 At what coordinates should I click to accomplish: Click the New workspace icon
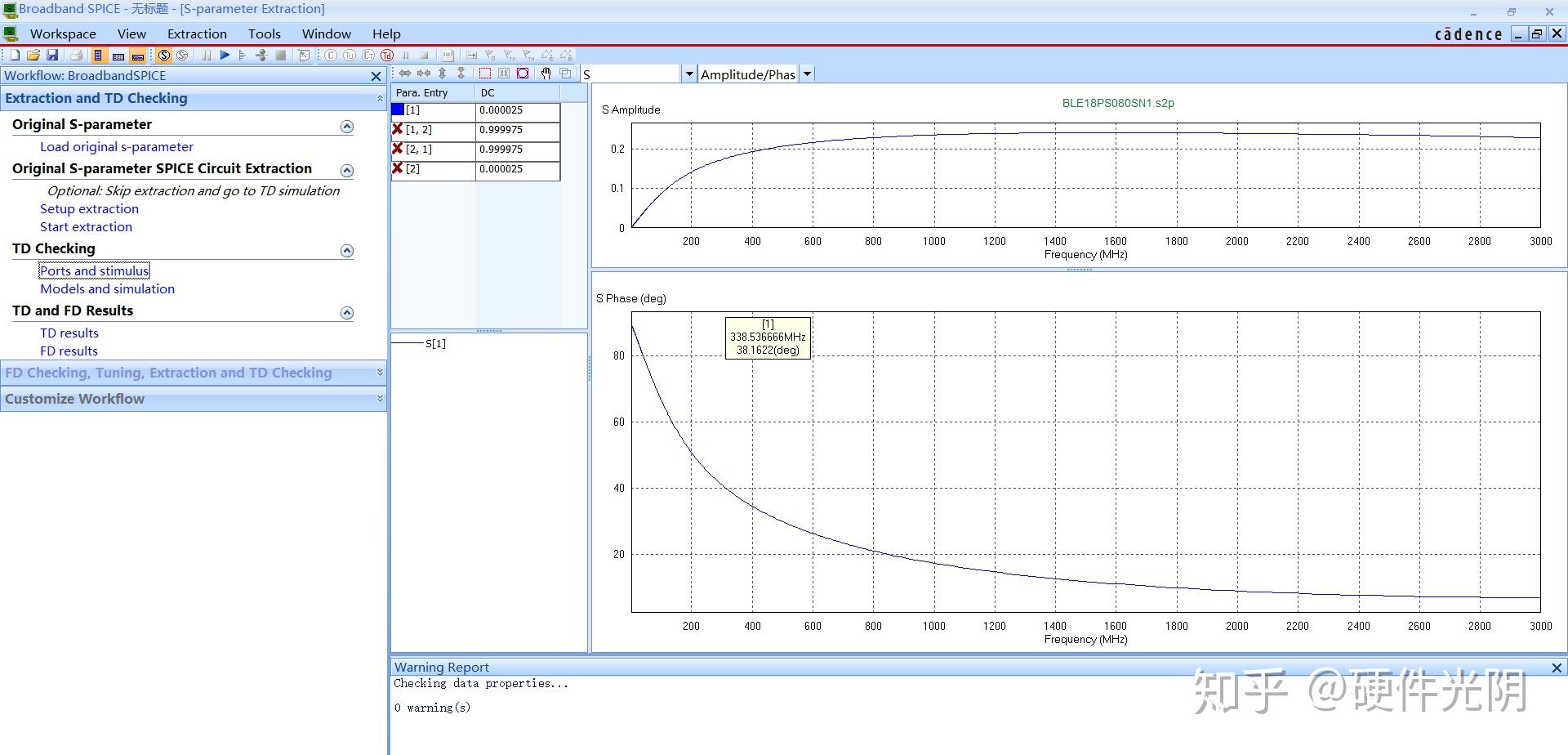15,55
